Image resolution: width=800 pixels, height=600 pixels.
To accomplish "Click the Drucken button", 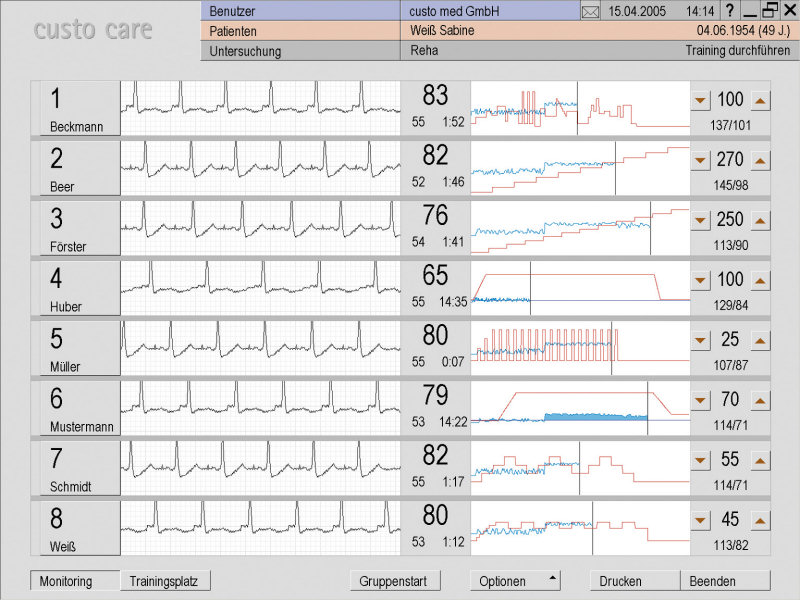I will pyautogui.click(x=635, y=581).
